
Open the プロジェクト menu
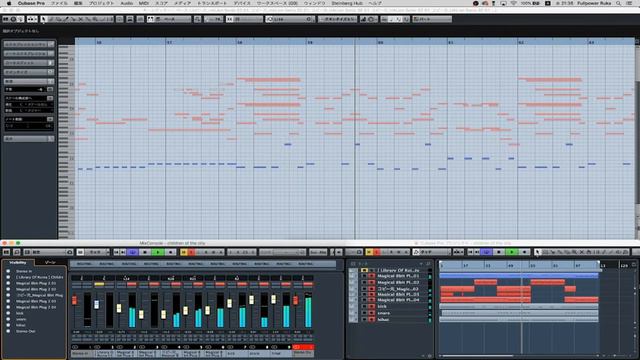coord(102,3)
